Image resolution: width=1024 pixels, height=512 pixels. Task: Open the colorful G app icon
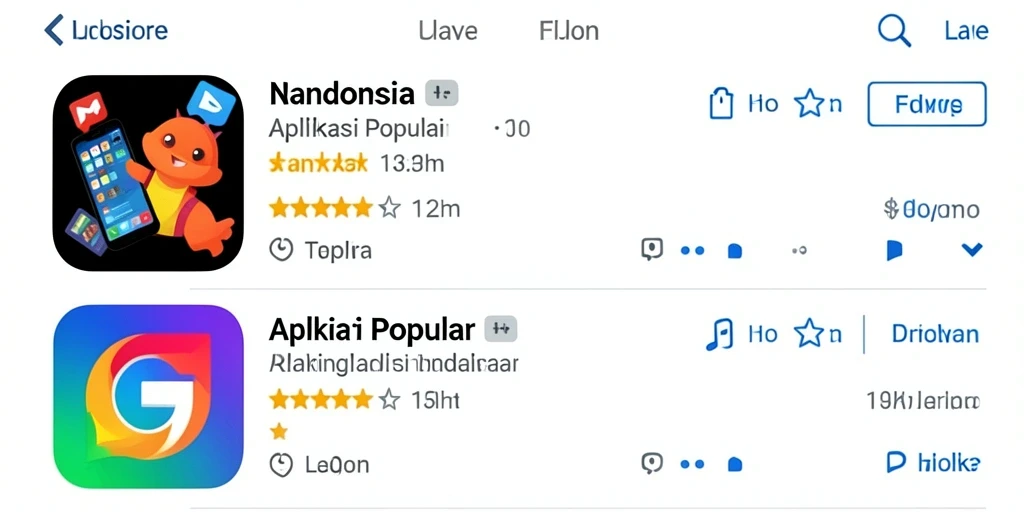point(148,396)
